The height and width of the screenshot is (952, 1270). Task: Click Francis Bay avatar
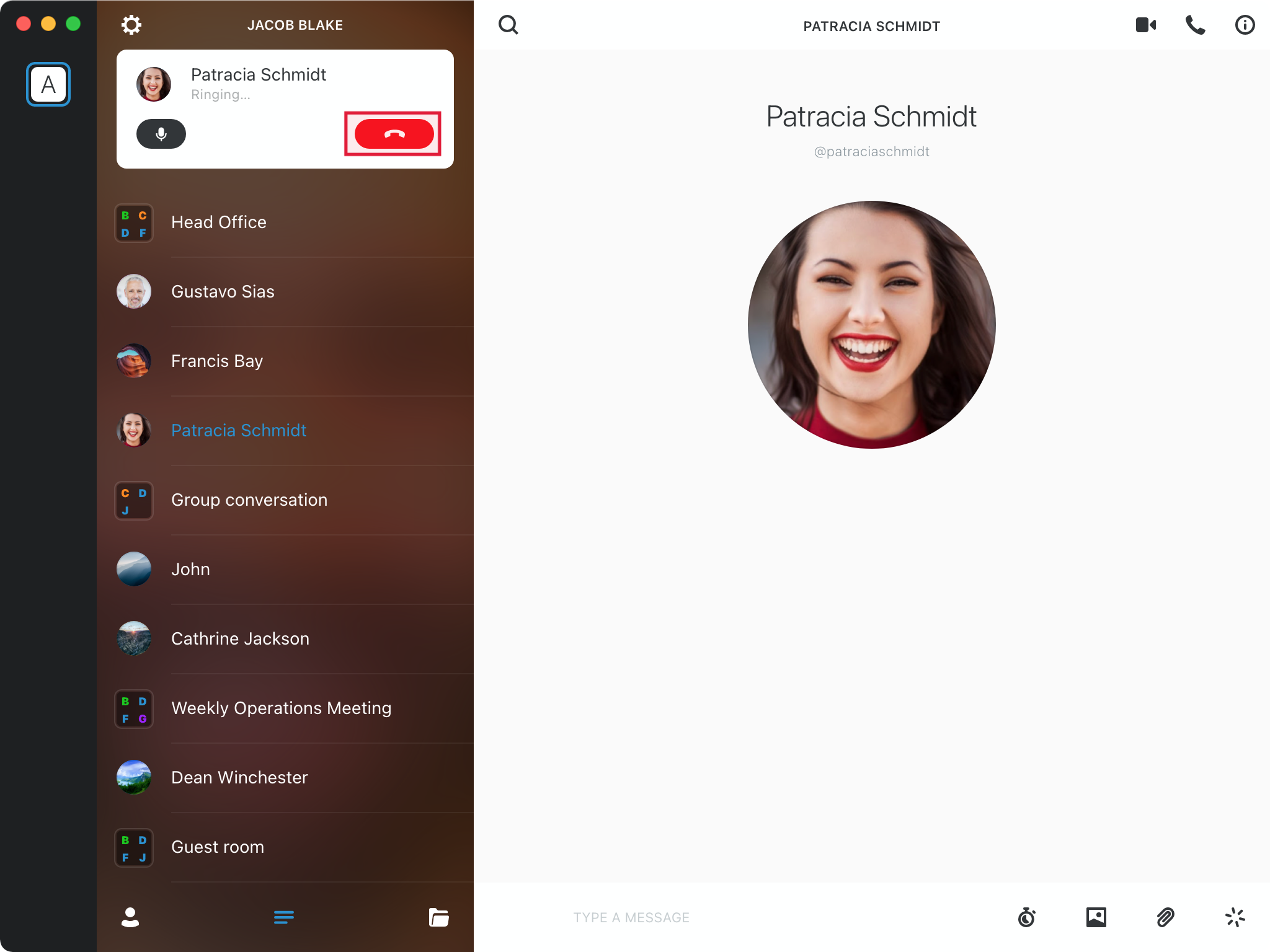pos(134,361)
